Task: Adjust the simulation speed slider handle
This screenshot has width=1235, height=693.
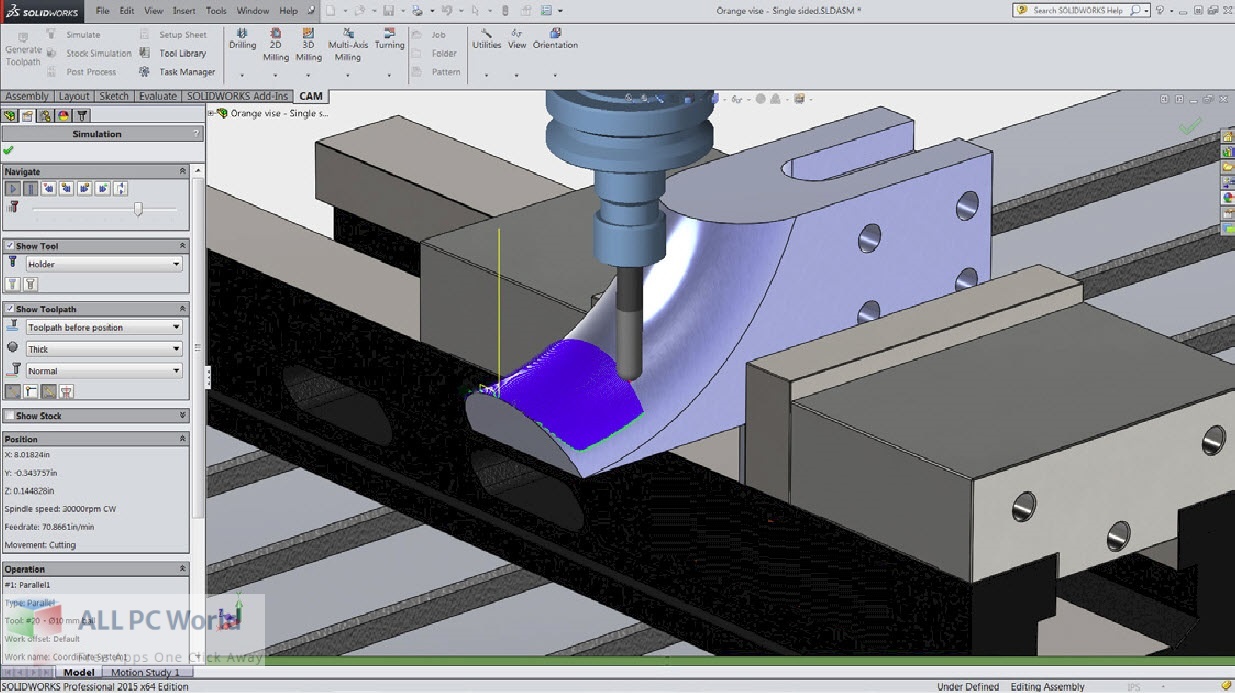Action: tap(138, 208)
